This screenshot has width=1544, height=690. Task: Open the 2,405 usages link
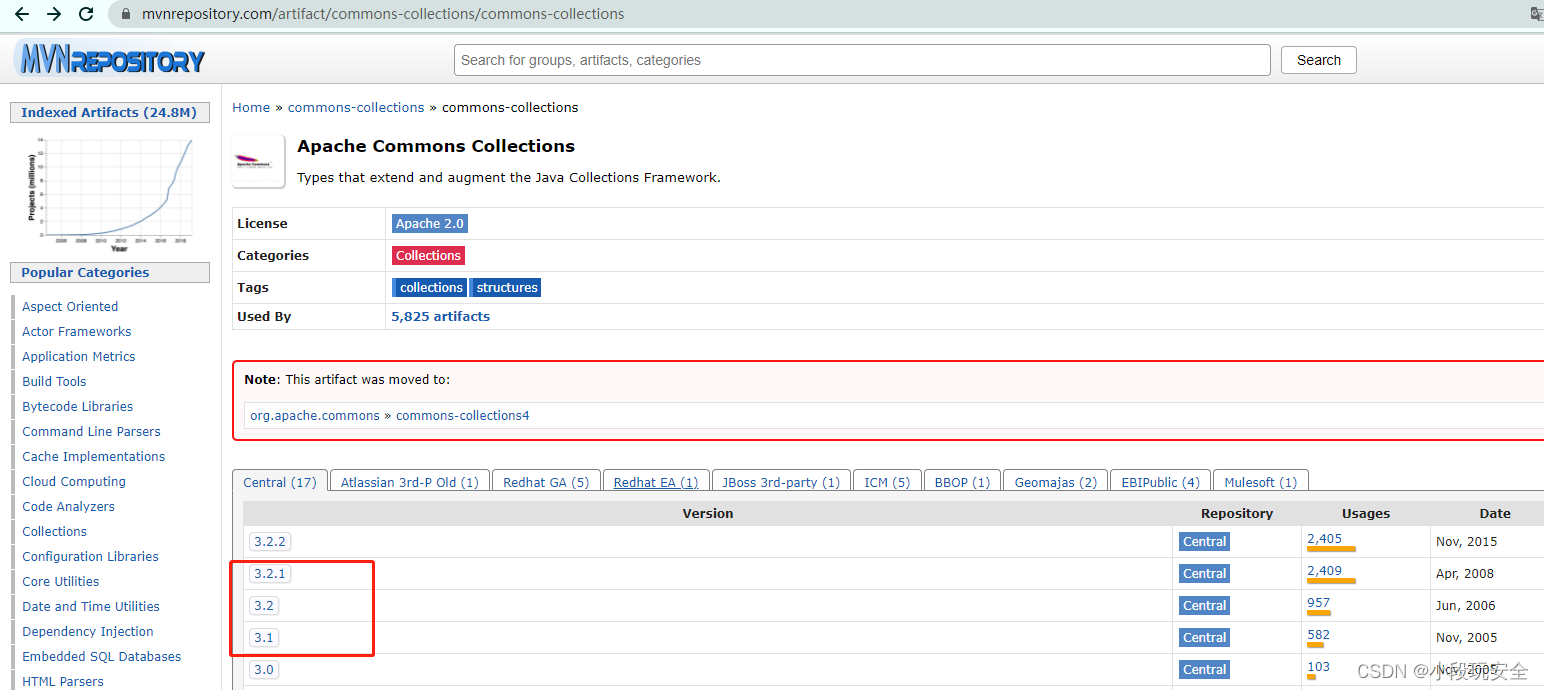1324,538
